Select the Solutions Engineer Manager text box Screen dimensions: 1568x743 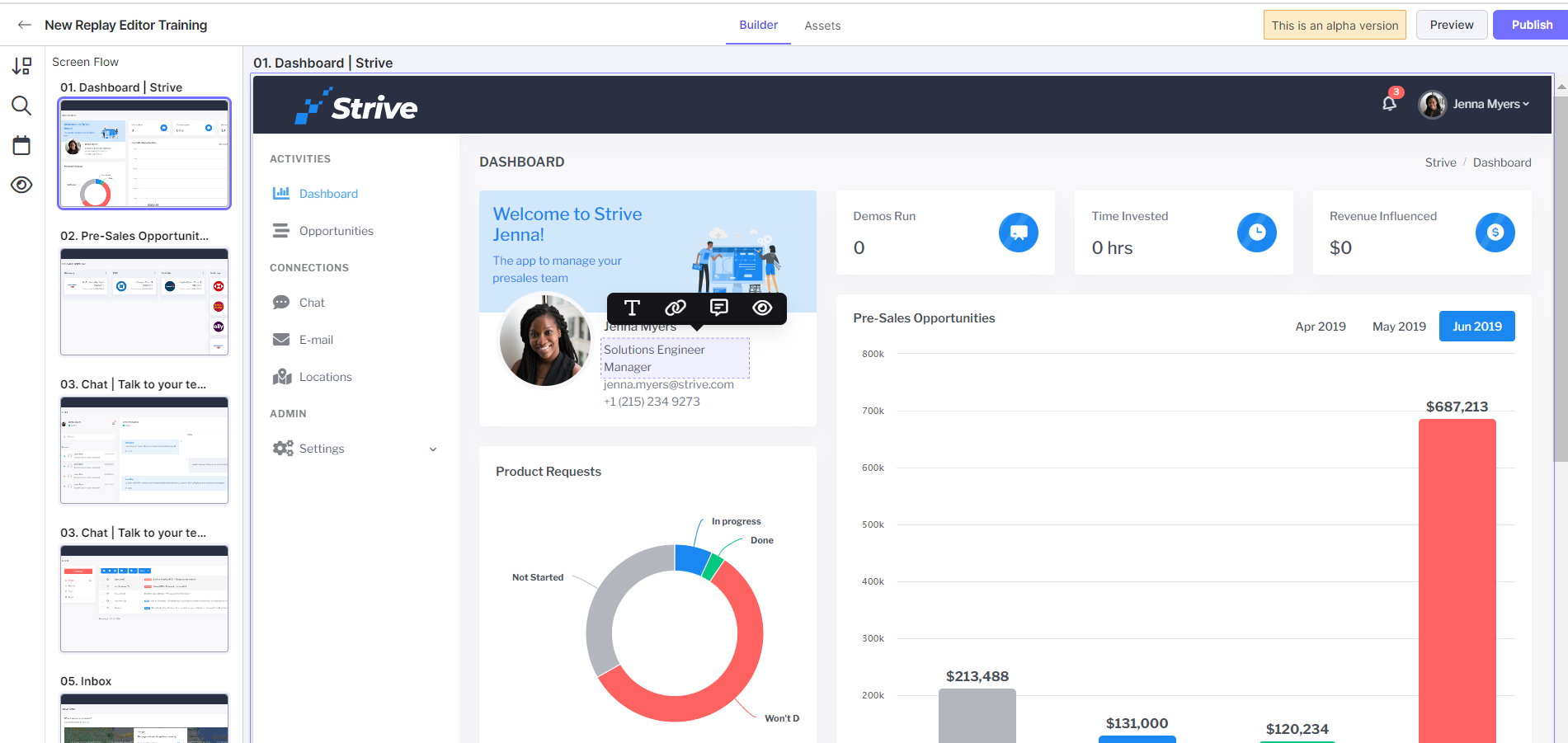coord(675,358)
